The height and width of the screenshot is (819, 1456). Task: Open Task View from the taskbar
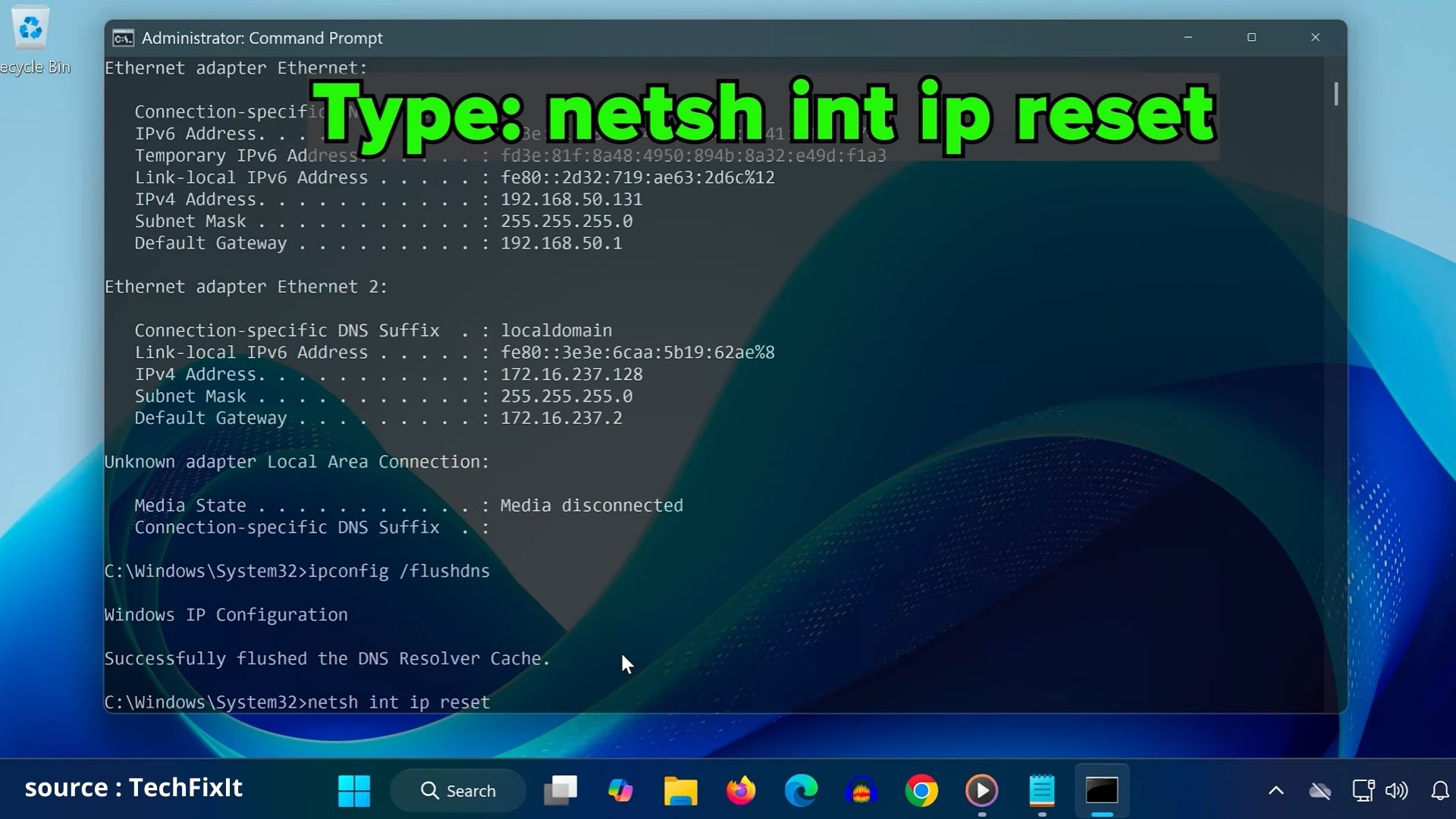tap(560, 791)
